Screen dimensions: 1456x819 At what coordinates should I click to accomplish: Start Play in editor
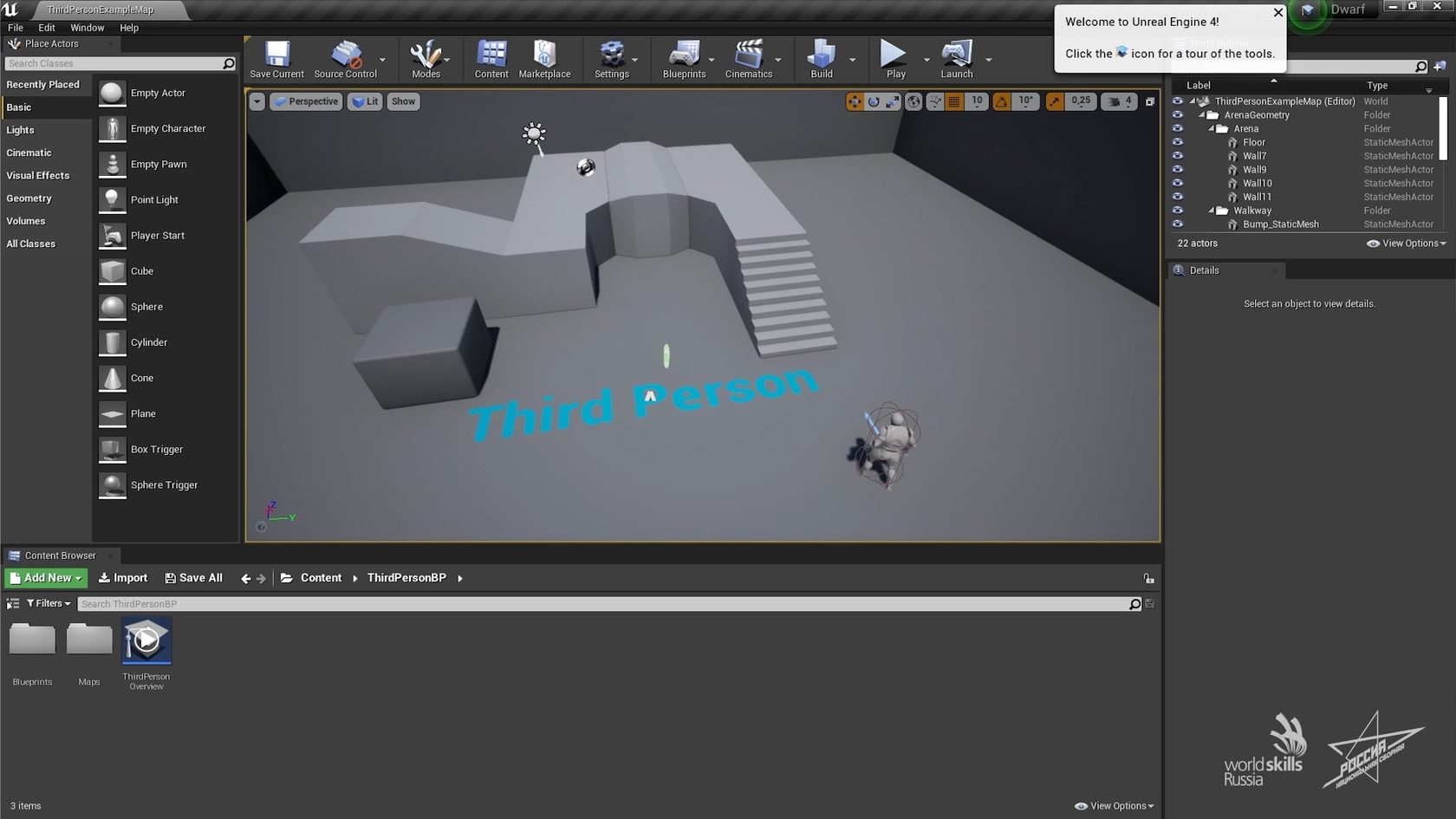(x=895, y=59)
